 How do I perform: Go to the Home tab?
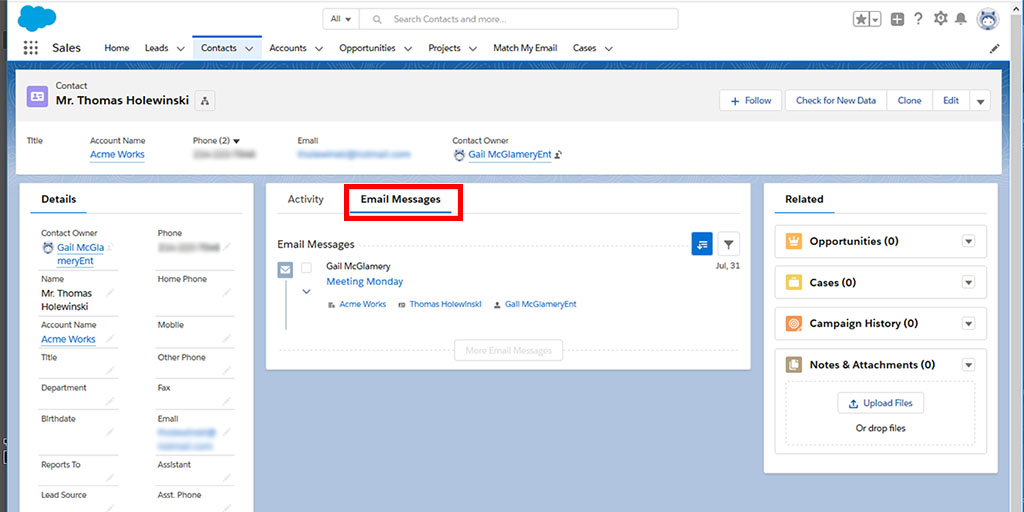[x=117, y=48]
